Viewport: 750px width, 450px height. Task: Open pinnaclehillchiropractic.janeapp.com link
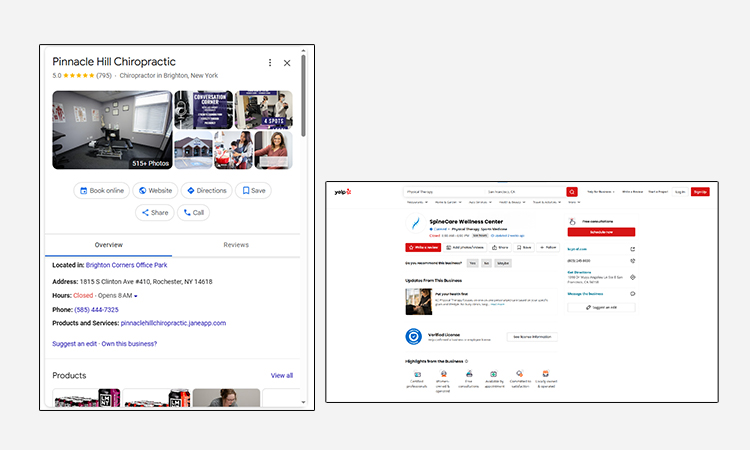(x=173, y=323)
